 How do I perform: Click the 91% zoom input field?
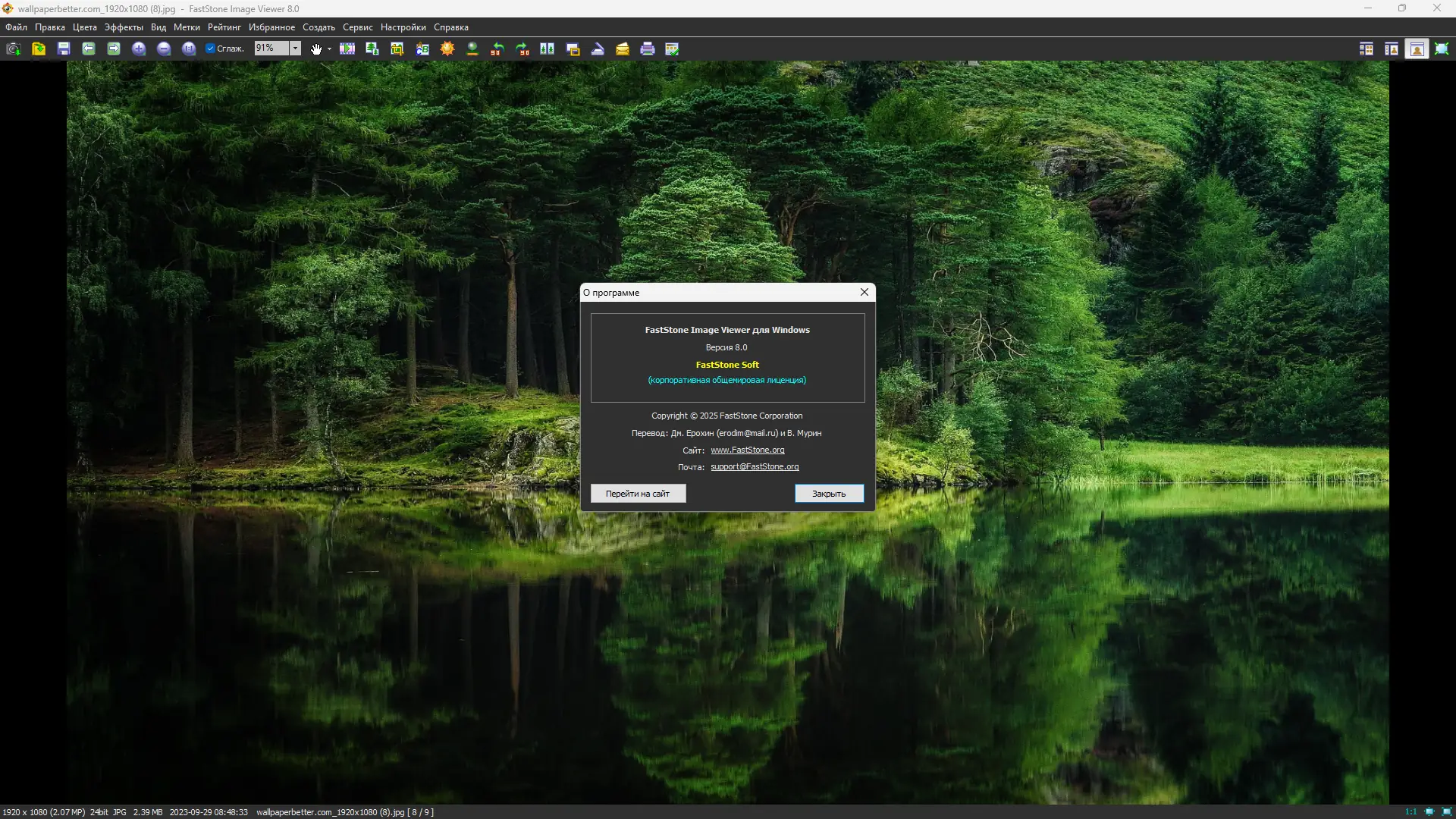(x=271, y=49)
